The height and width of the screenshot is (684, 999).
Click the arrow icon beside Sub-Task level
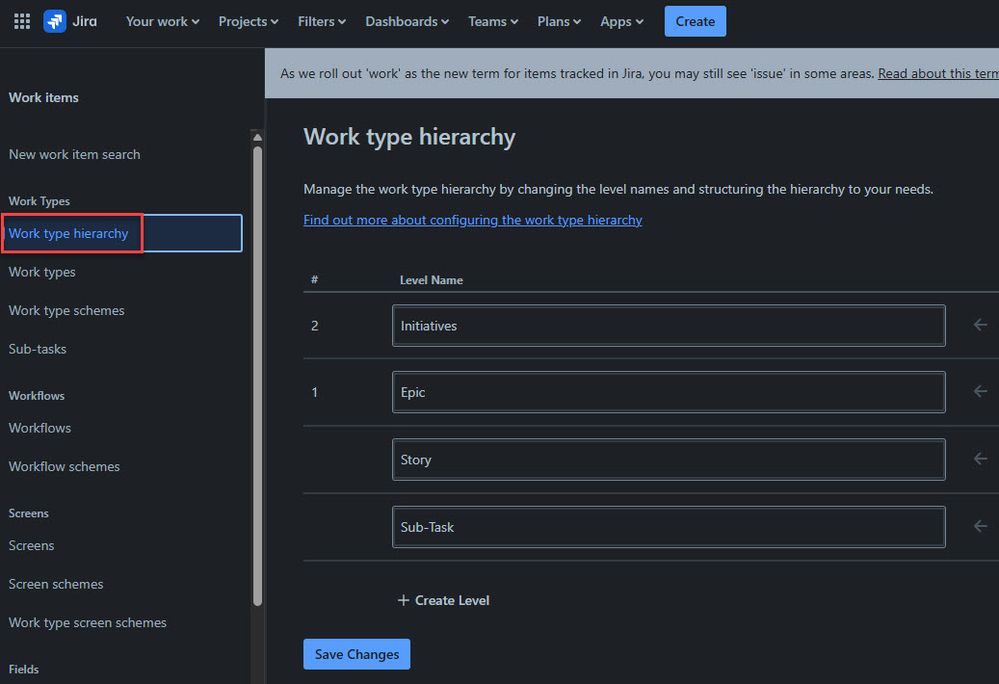pos(980,526)
